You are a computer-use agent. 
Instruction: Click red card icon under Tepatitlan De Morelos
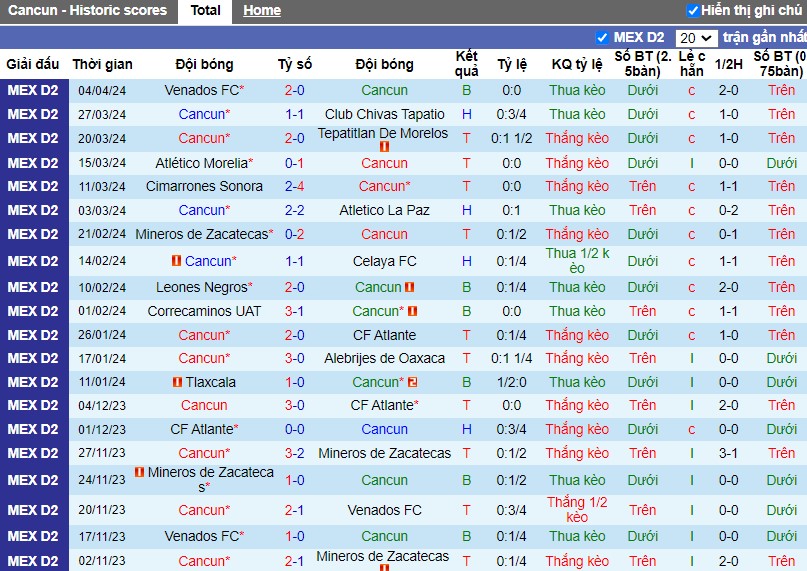[384, 147]
